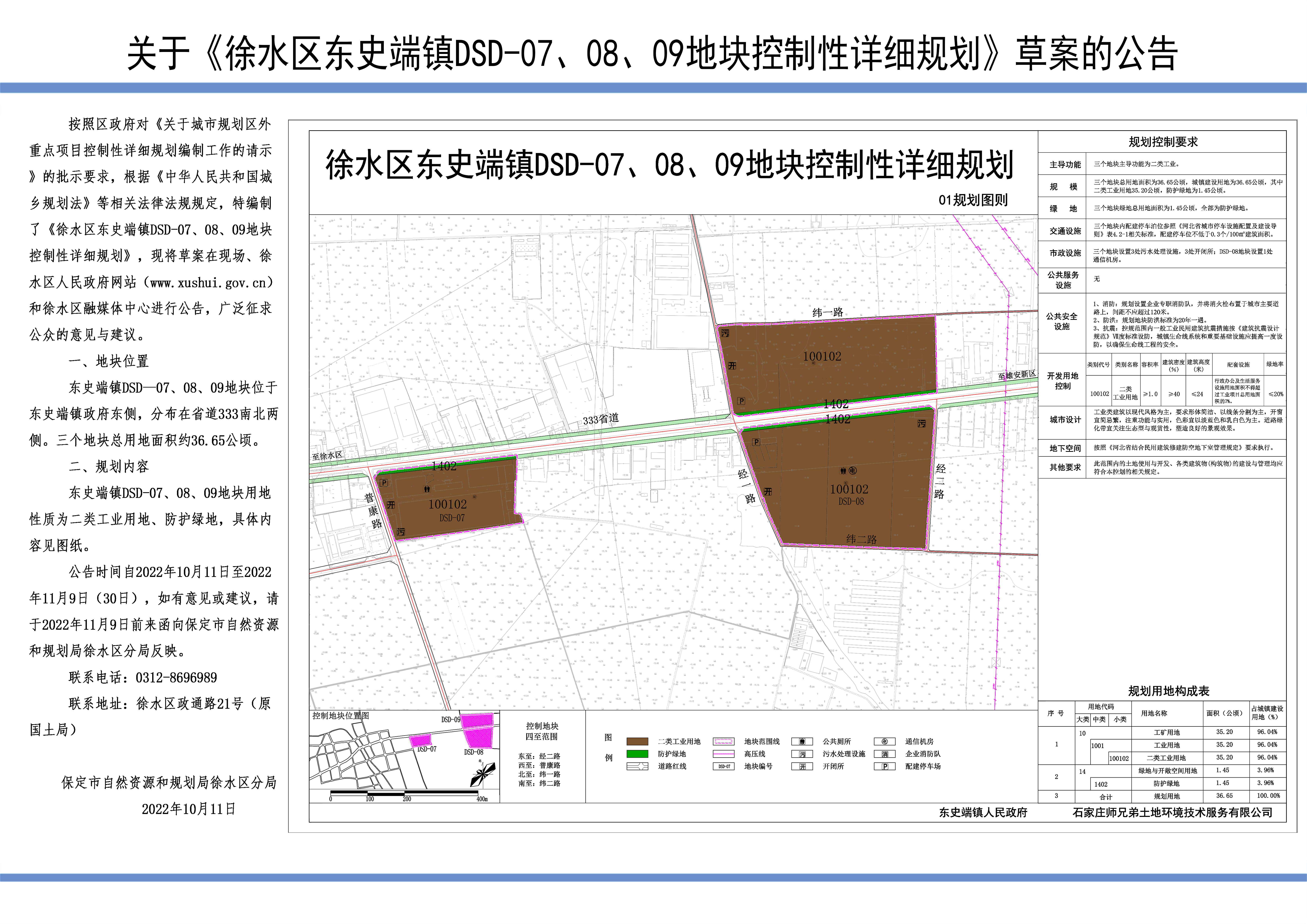Click the 污水处理设施 legend icon
Screen dimensions: 1307x924
coord(802,754)
